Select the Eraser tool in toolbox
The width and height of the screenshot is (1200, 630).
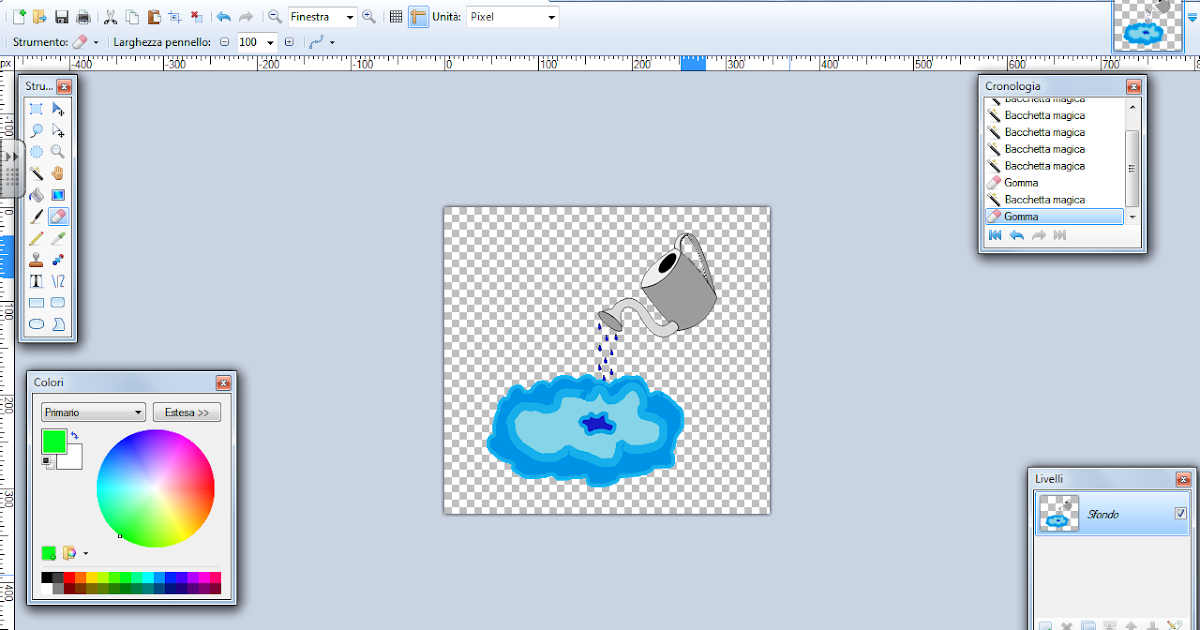(x=58, y=216)
